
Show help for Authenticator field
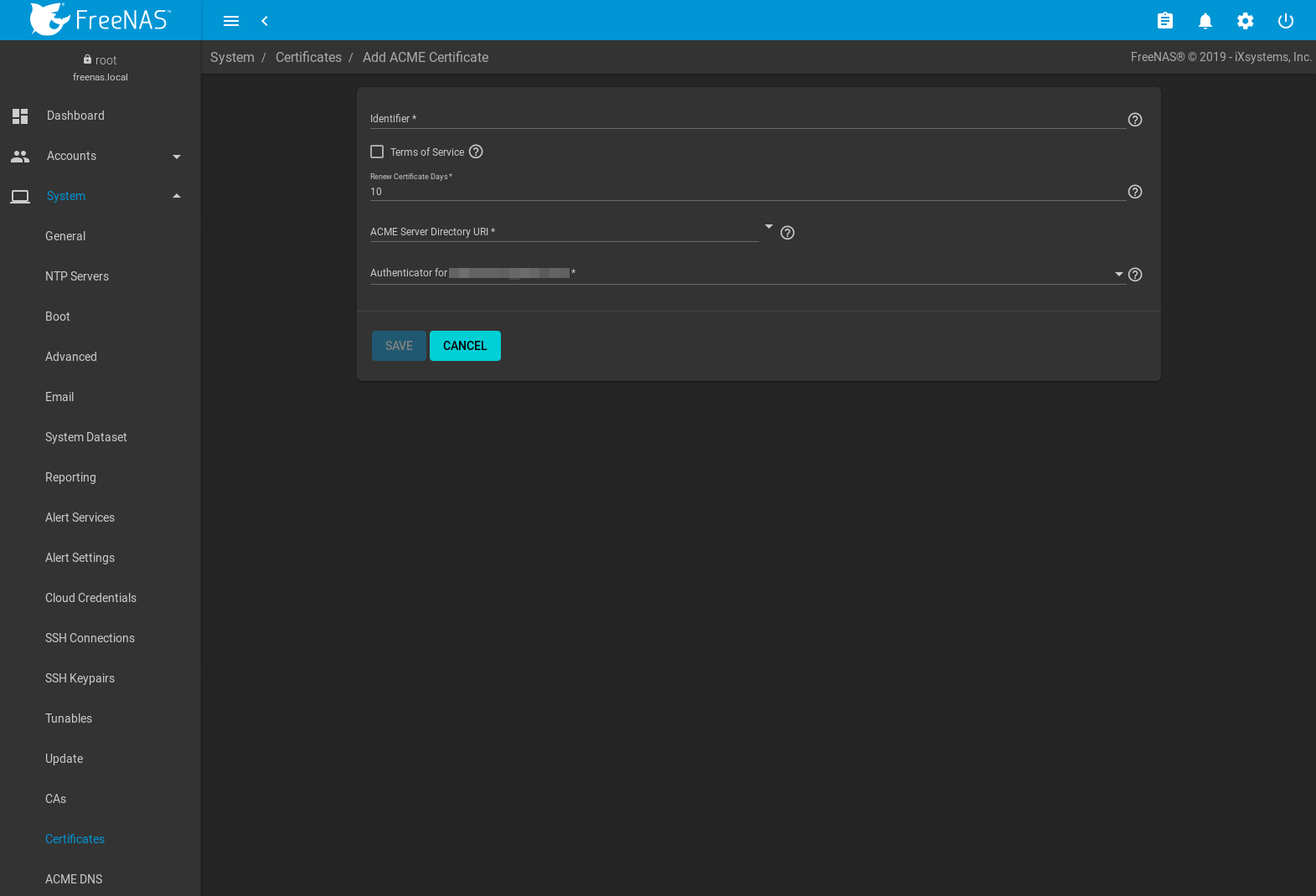1135,275
